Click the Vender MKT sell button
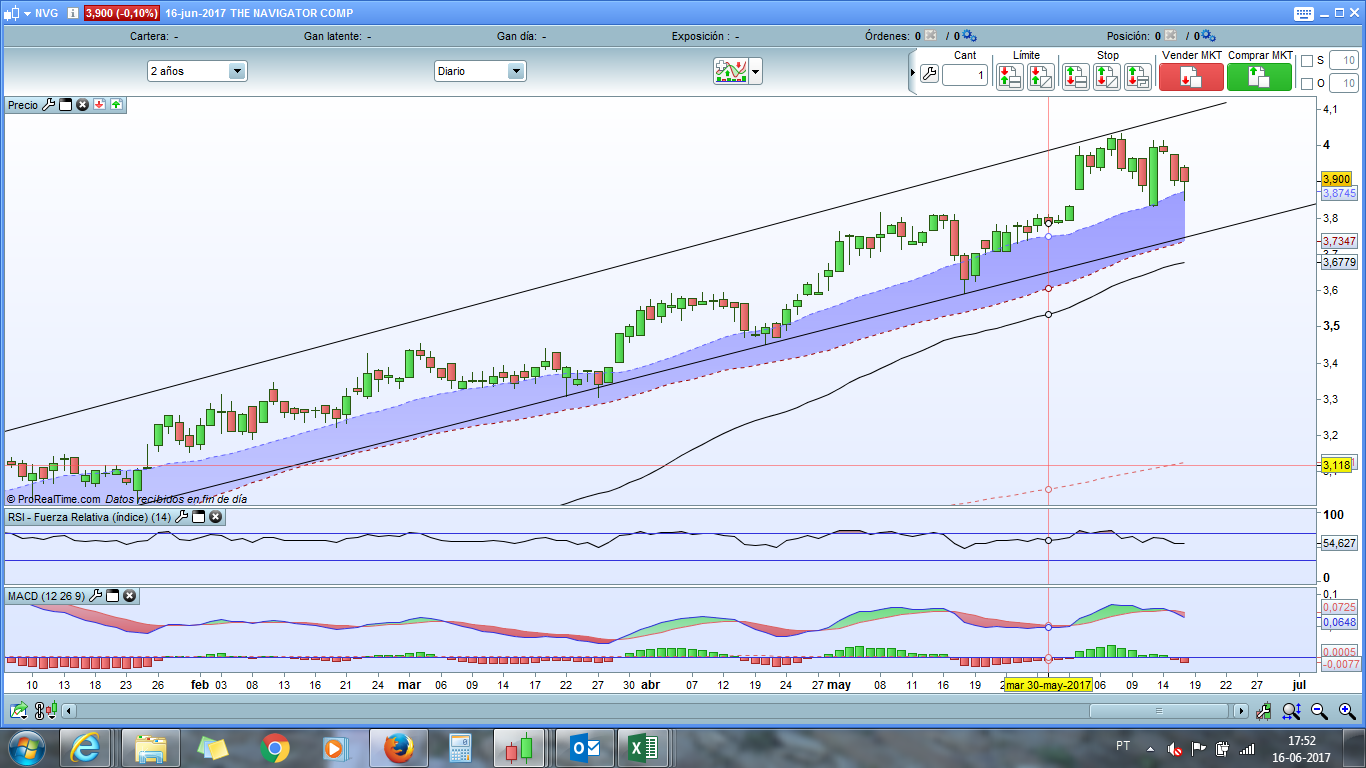The image size is (1366, 768). (x=1191, y=77)
